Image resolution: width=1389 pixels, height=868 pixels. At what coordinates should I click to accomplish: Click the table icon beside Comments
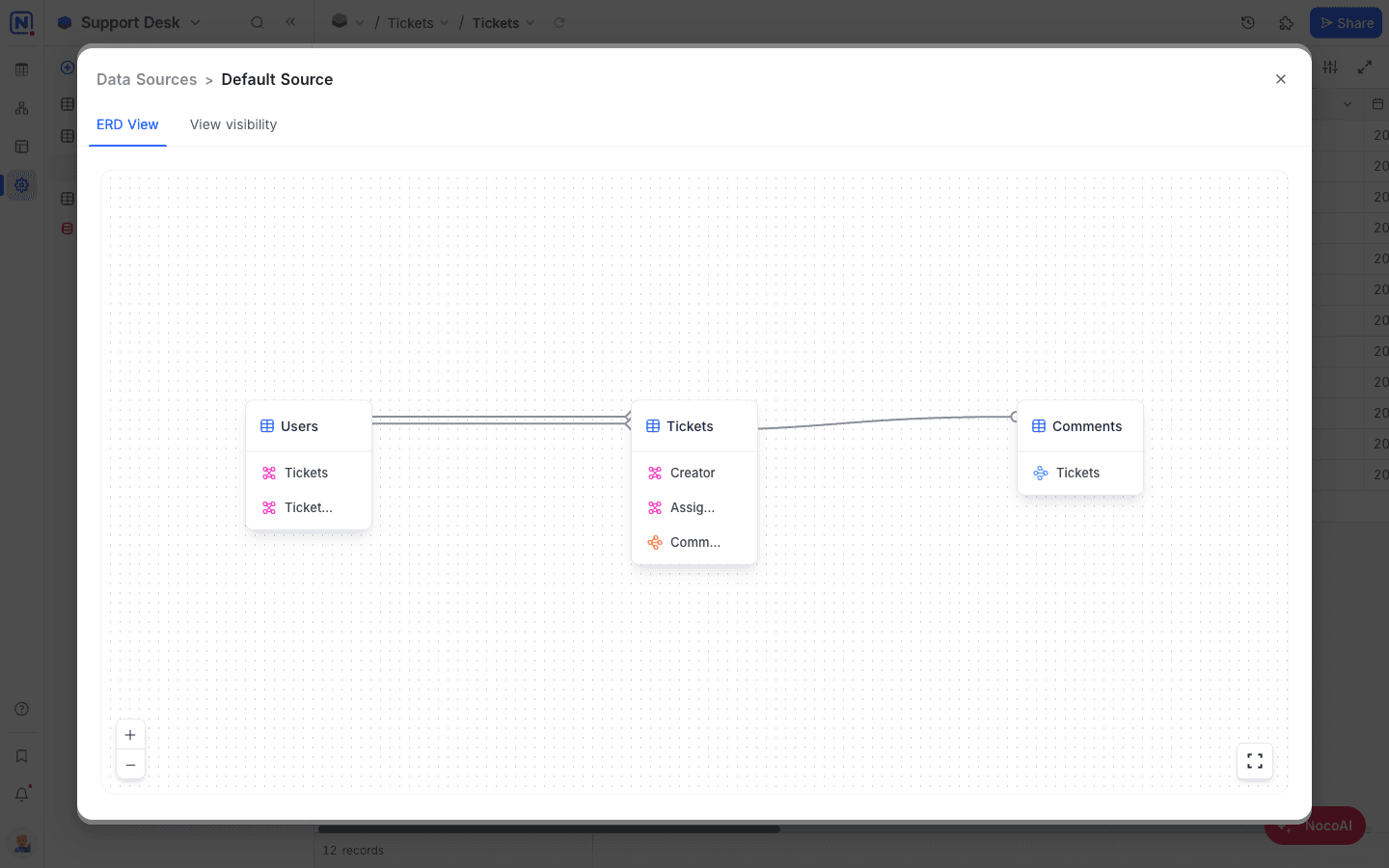[x=1039, y=426]
